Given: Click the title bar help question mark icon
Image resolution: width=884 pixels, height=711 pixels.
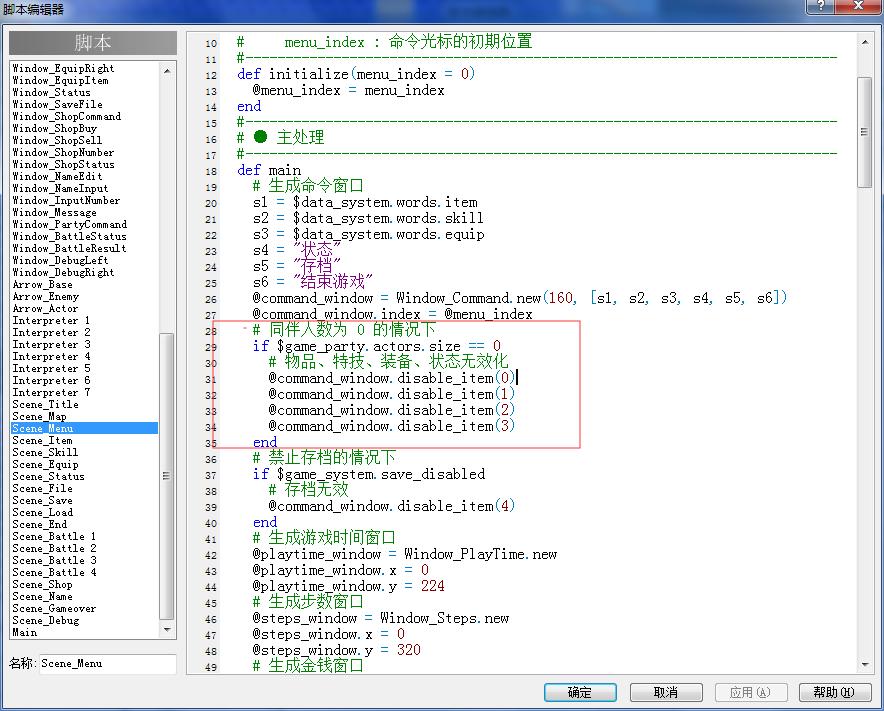Looking at the screenshot, I should pyautogui.click(x=820, y=6).
